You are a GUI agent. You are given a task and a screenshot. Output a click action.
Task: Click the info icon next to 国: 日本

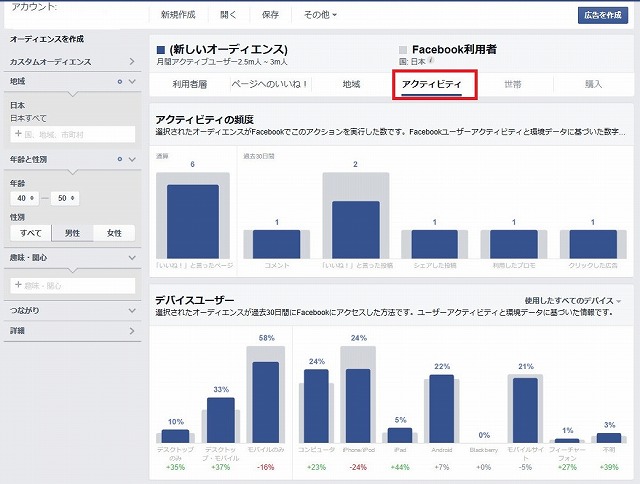click(431, 61)
